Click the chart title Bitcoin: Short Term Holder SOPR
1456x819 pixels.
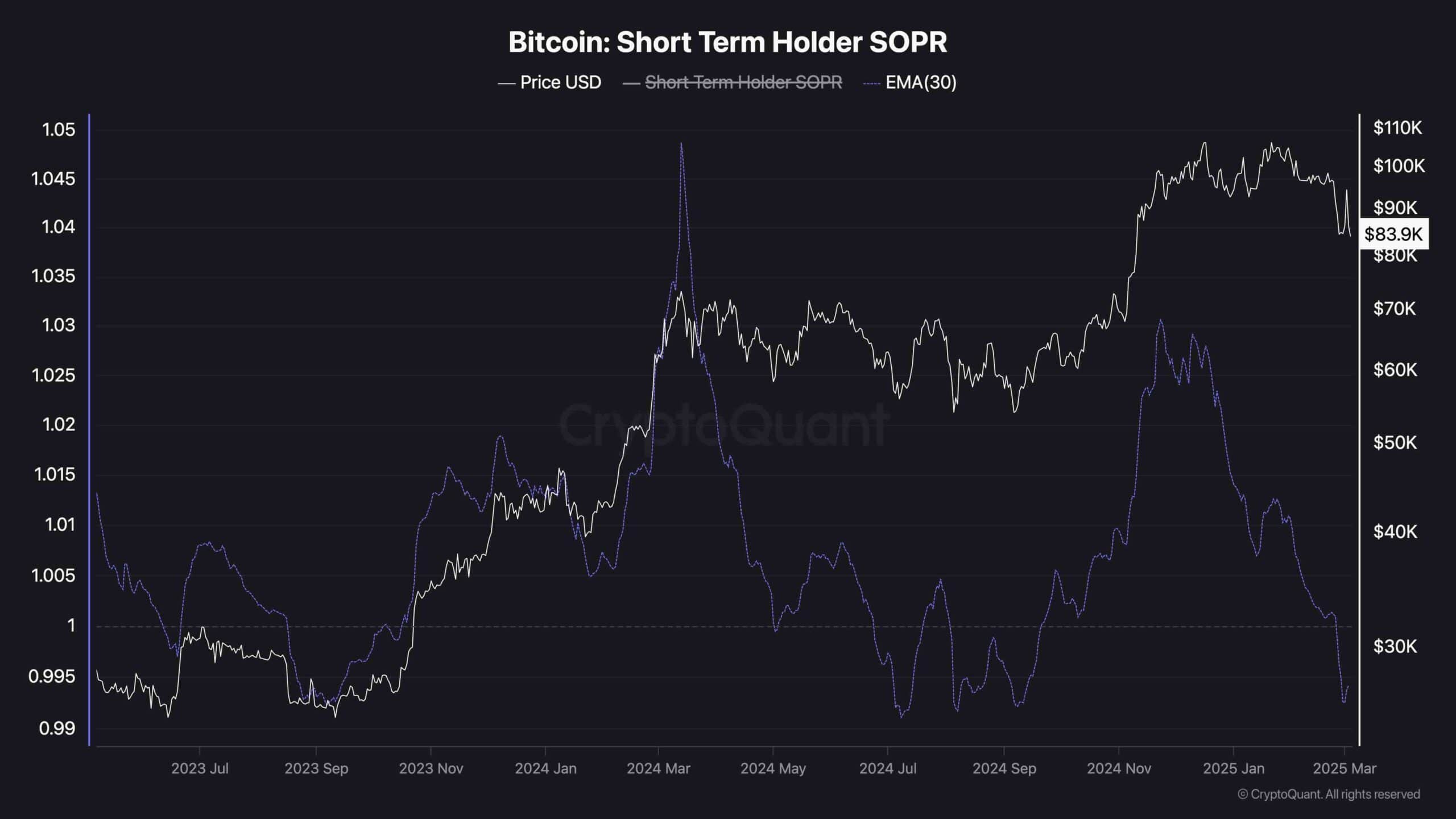[727, 42]
